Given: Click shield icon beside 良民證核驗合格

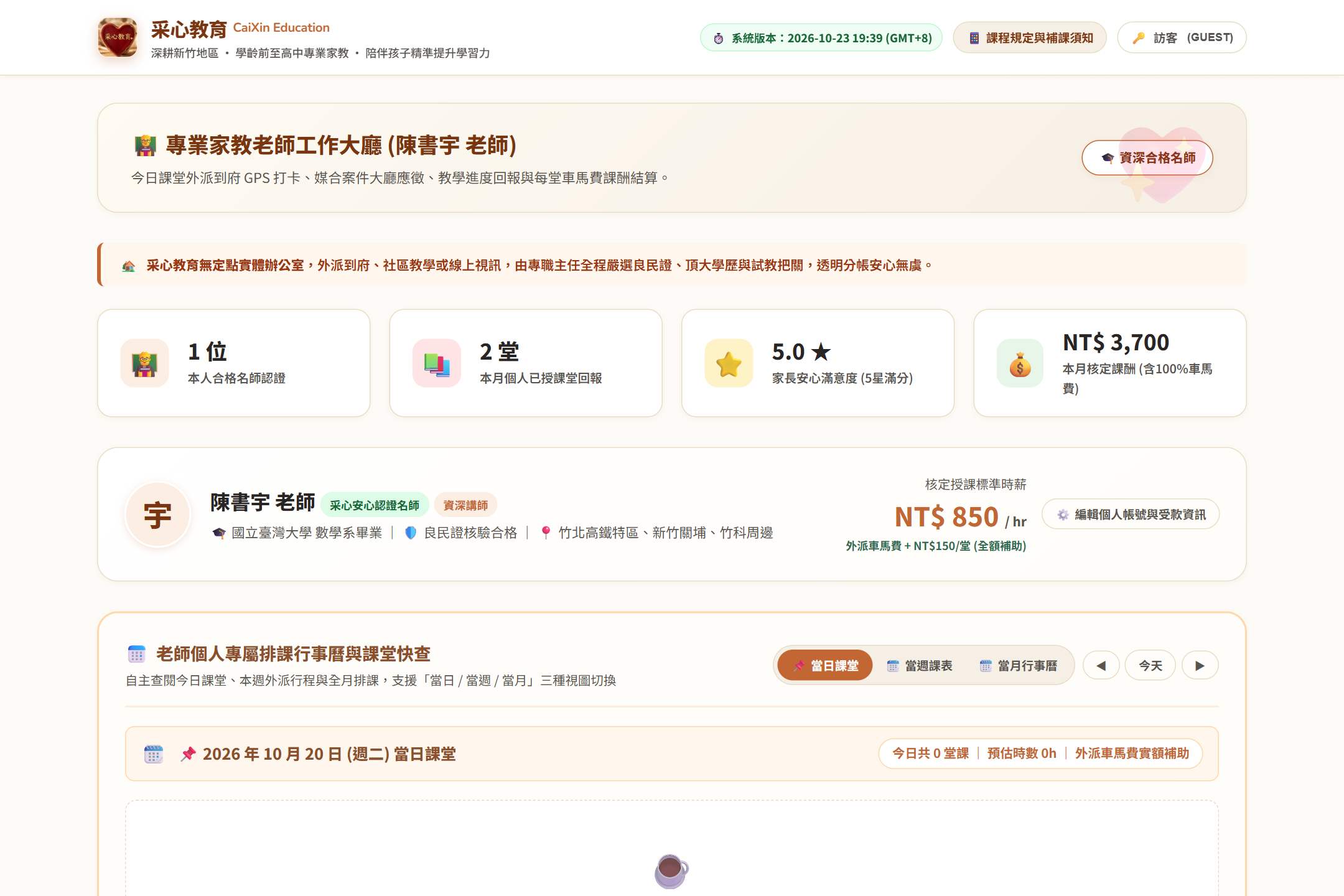Looking at the screenshot, I should pyautogui.click(x=411, y=533).
